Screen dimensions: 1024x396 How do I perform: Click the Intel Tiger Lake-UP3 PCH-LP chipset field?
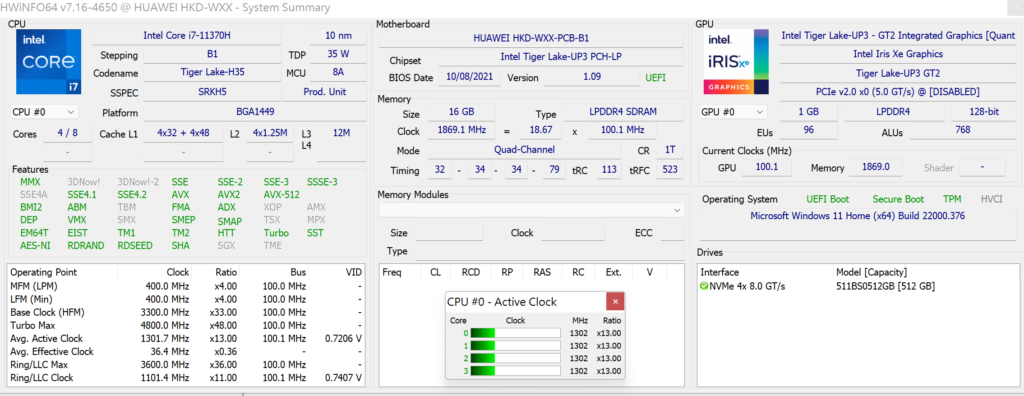point(560,58)
